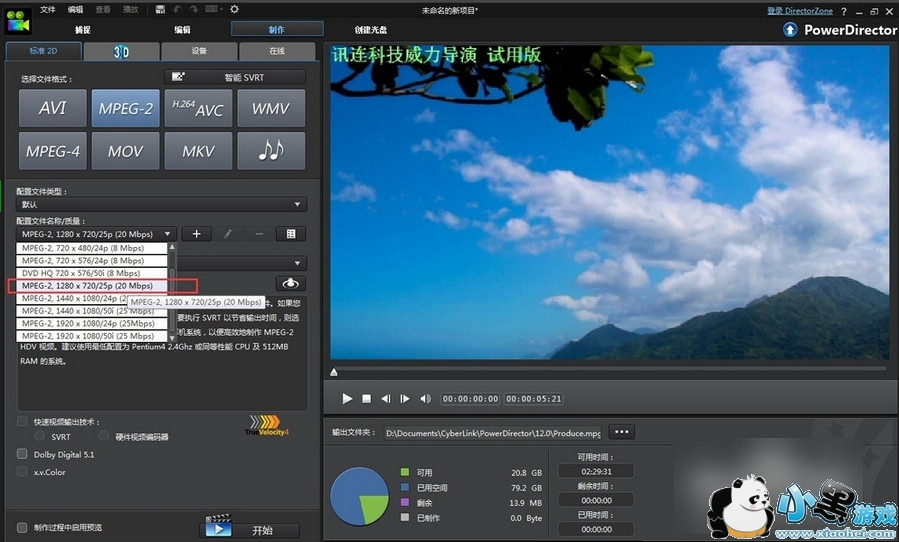The height and width of the screenshot is (542, 899).
Task: Open the profile details list icon
Action: point(291,233)
